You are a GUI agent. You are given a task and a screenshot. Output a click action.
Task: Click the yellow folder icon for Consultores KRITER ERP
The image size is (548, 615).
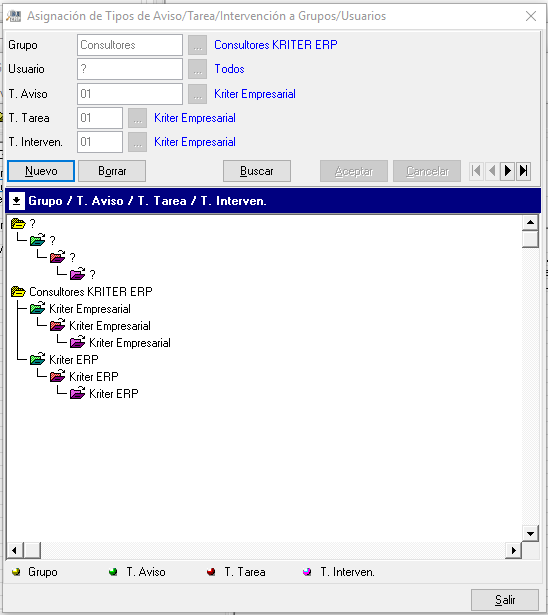[18, 292]
